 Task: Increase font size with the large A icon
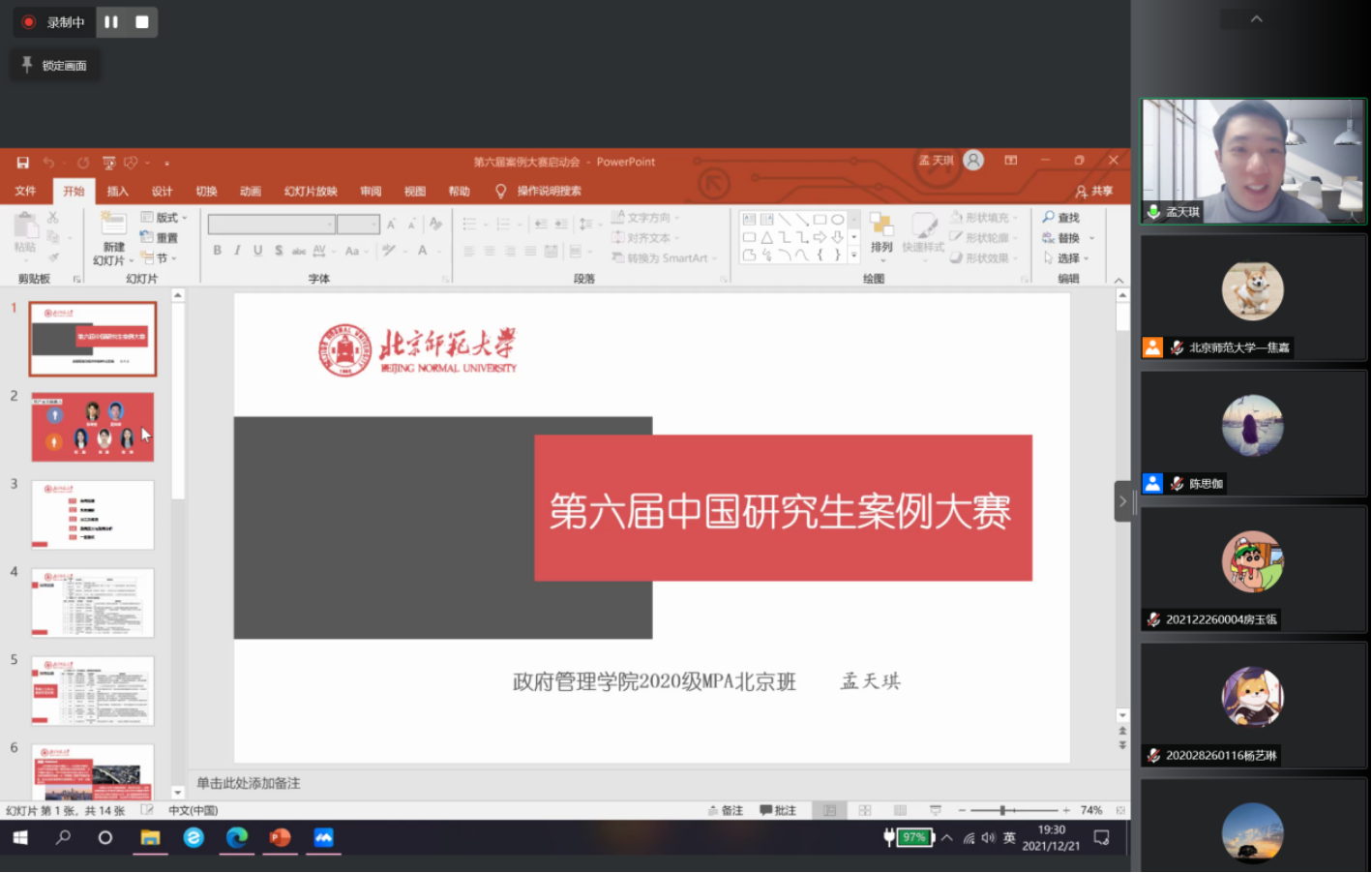392,224
